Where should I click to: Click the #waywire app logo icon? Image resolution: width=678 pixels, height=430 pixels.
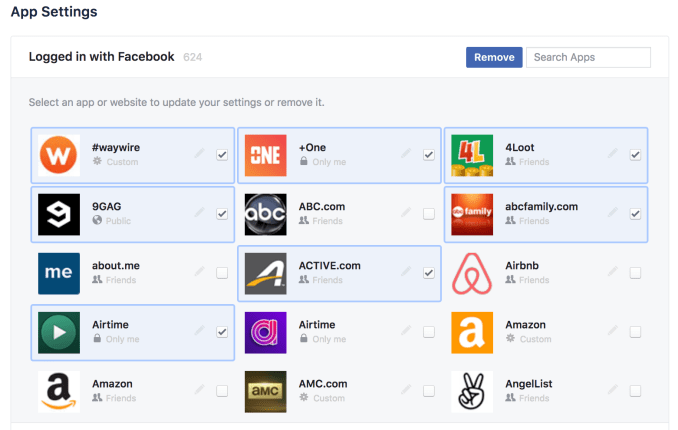pyautogui.click(x=59, y=155)
